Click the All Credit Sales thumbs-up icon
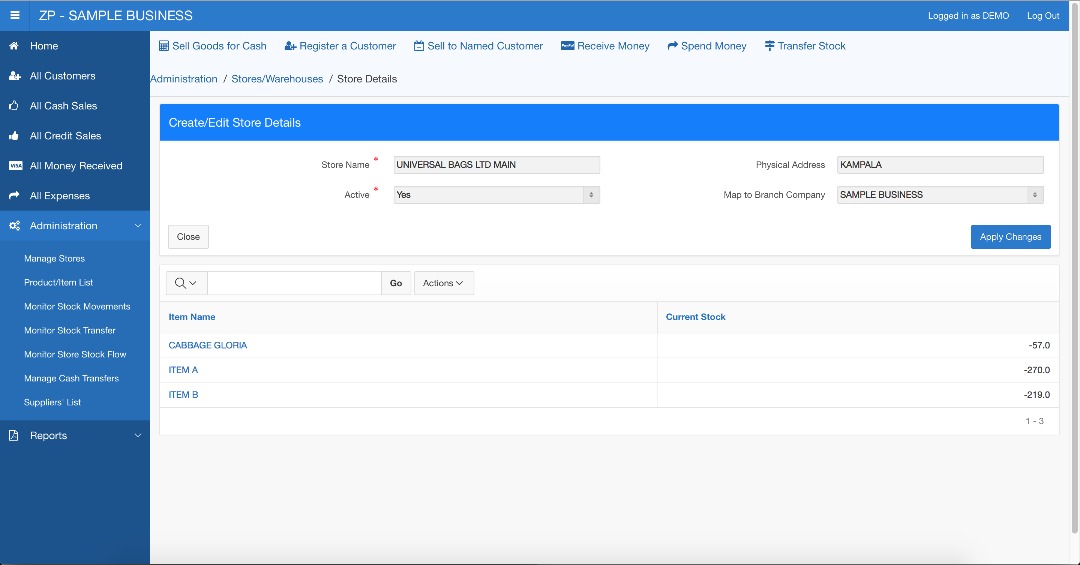Image resolution: width=1080 pixels, height=565 pixels. (x=14, y=136)
